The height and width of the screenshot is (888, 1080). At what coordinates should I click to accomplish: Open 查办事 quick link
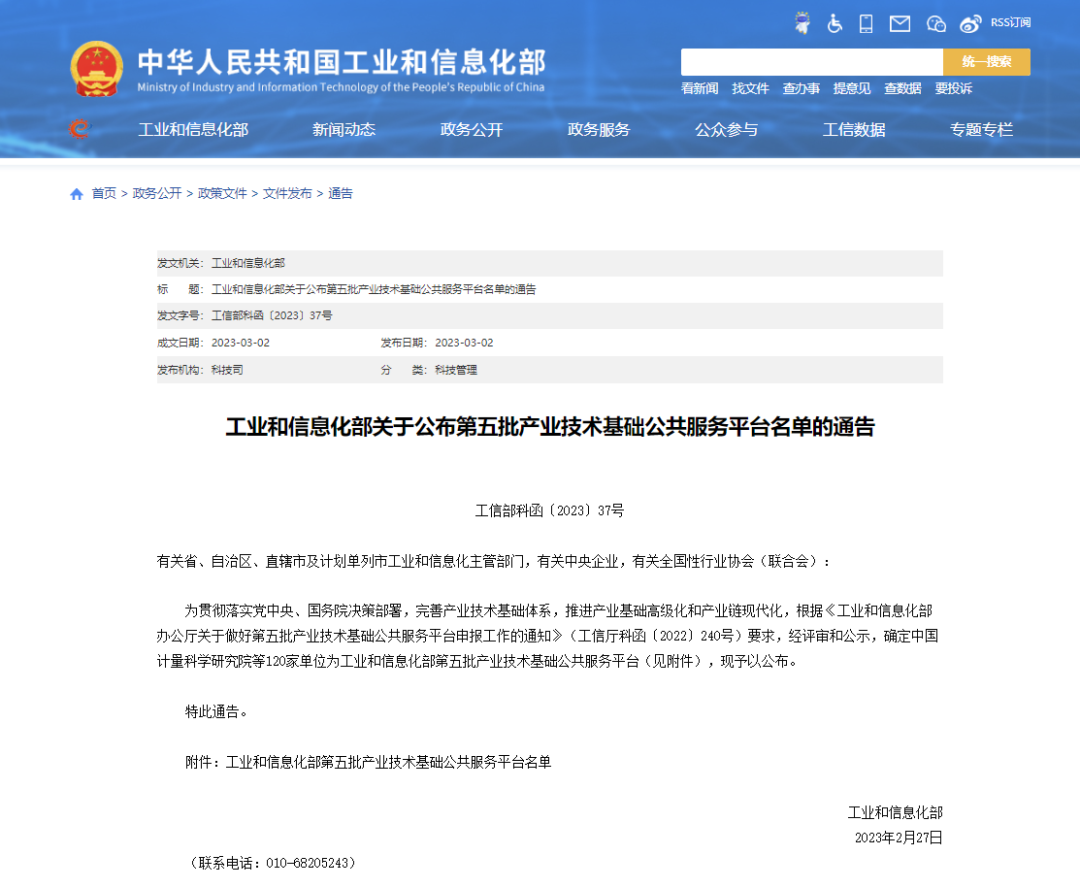point(801,88)
